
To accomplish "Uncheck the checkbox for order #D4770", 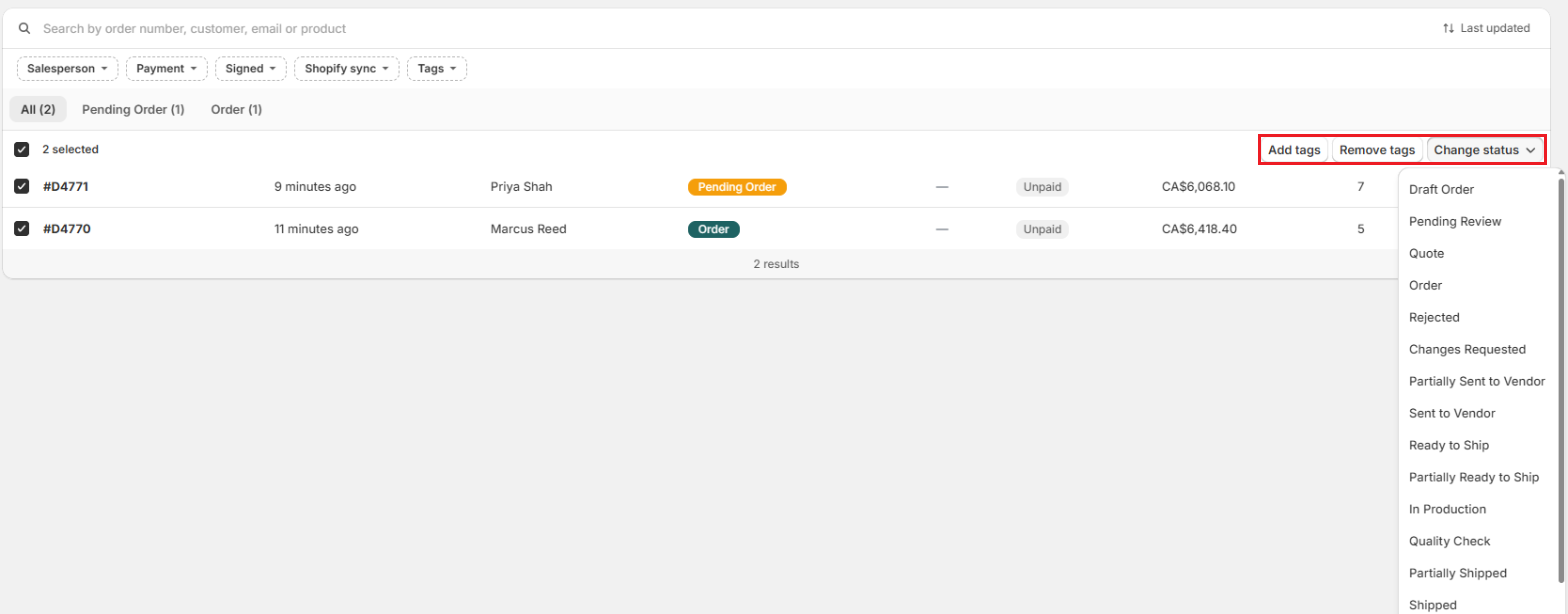I will pos(21,229).
